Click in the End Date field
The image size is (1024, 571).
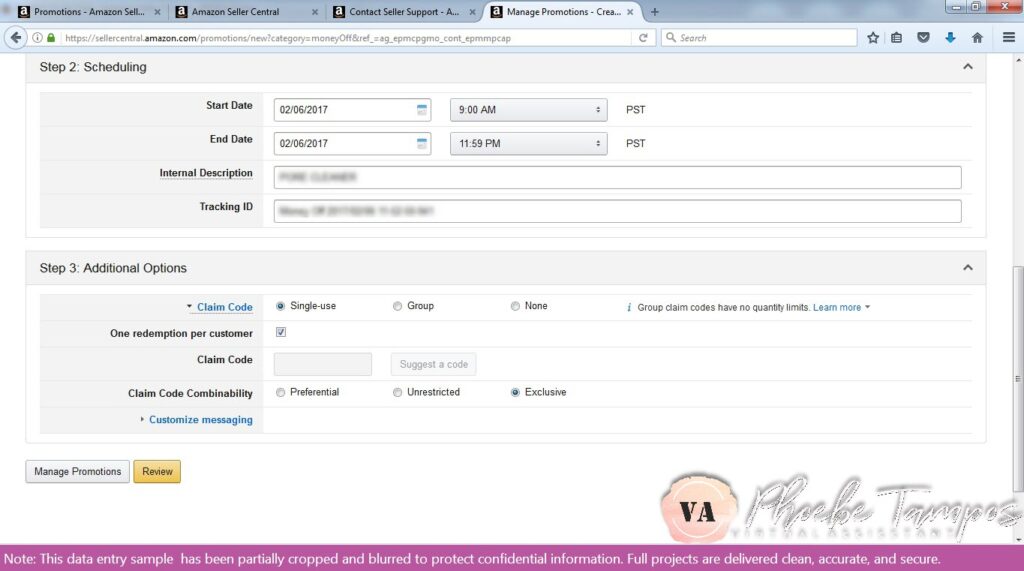click(x=352, y=144)
